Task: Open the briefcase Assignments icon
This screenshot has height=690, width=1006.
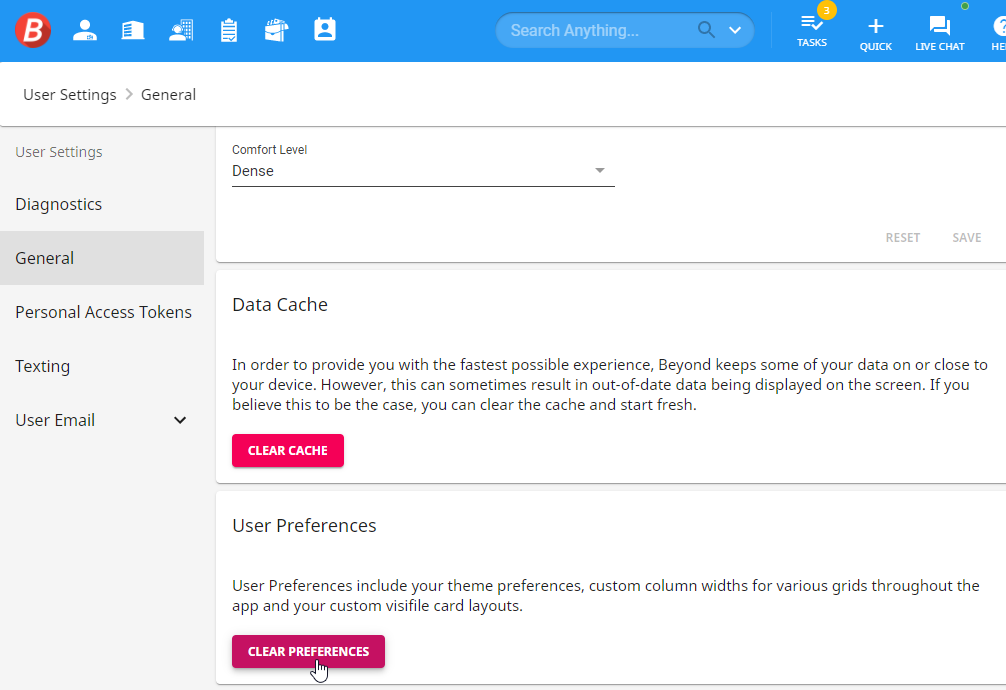Action: (276, 31)
